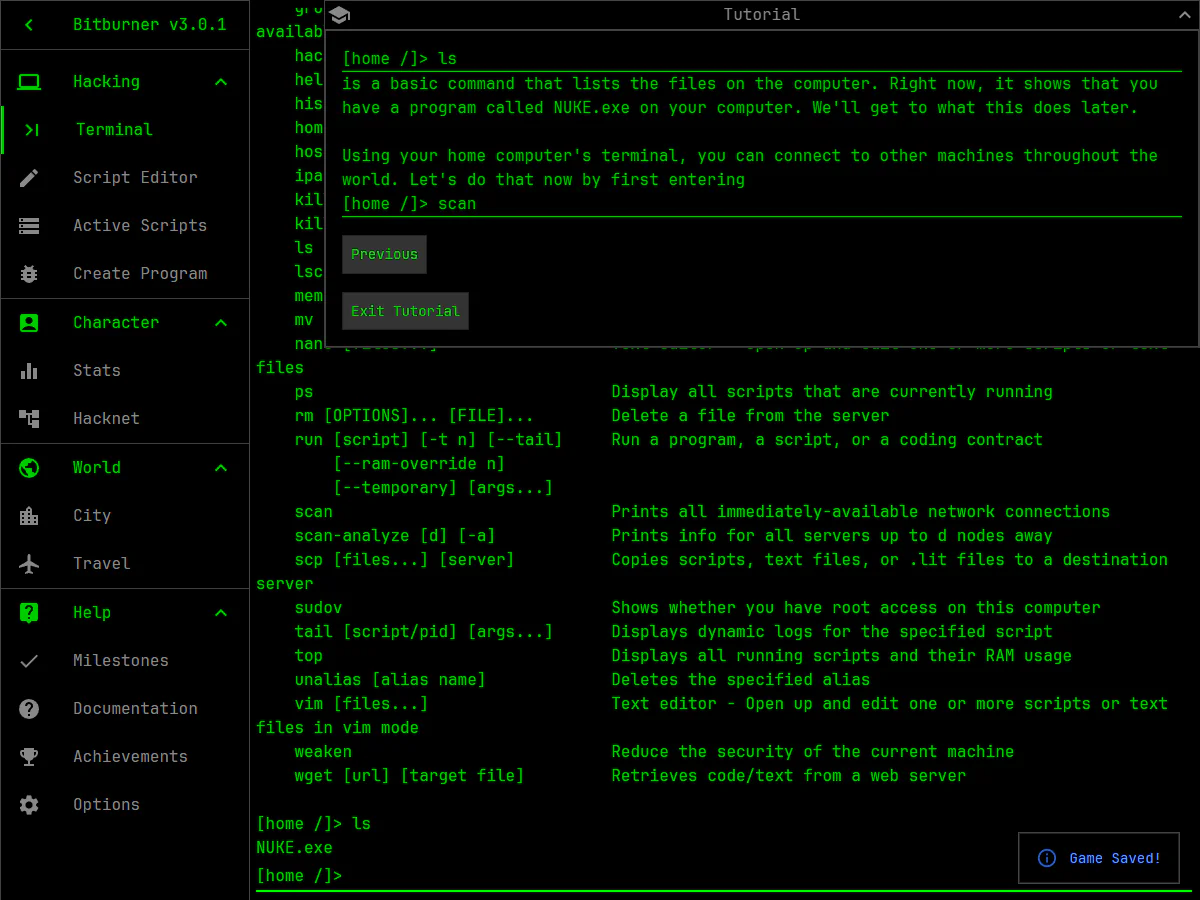The width and height of the screenshot is (1200, 900).
Task: Click the unalias [alias name] entry
Action: pyautogui.click(x=390, y=680)
